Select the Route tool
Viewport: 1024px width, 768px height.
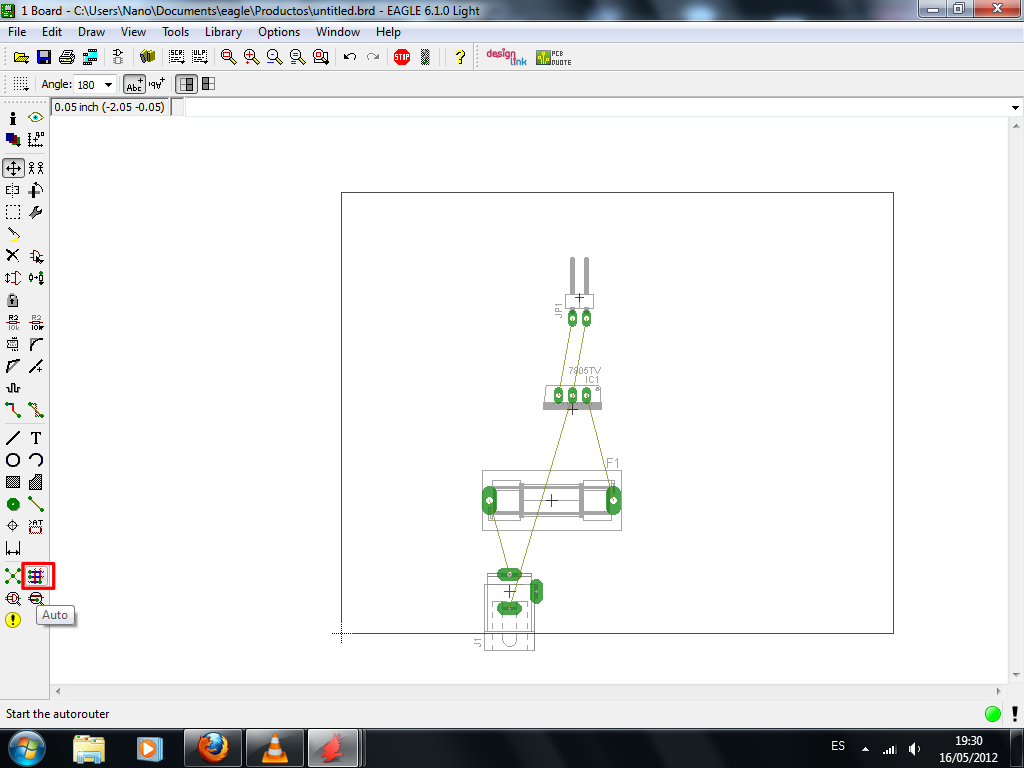point(13,410)
